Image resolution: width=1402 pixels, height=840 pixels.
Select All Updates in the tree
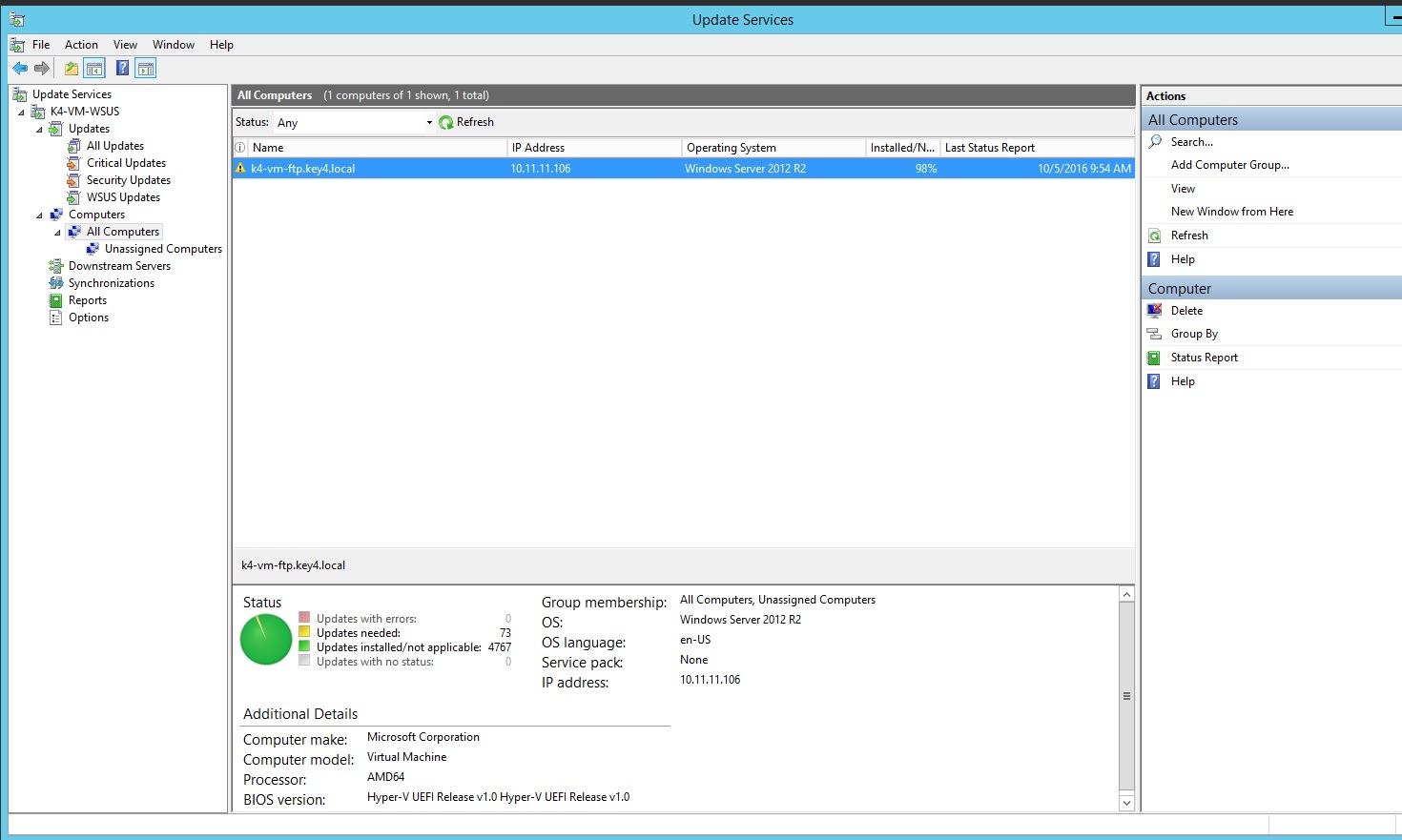click(x=115, y=146)
